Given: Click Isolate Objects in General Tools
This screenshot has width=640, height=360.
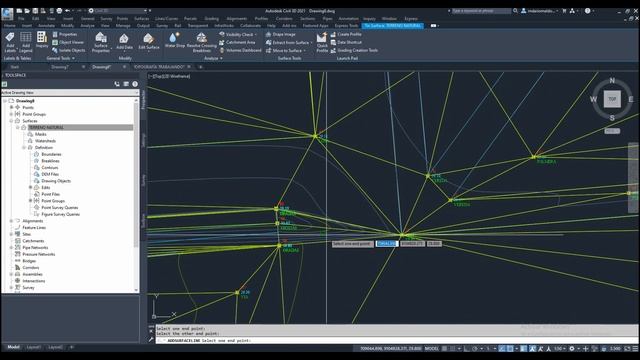Looking at the screenshot, I should (69, 50).
